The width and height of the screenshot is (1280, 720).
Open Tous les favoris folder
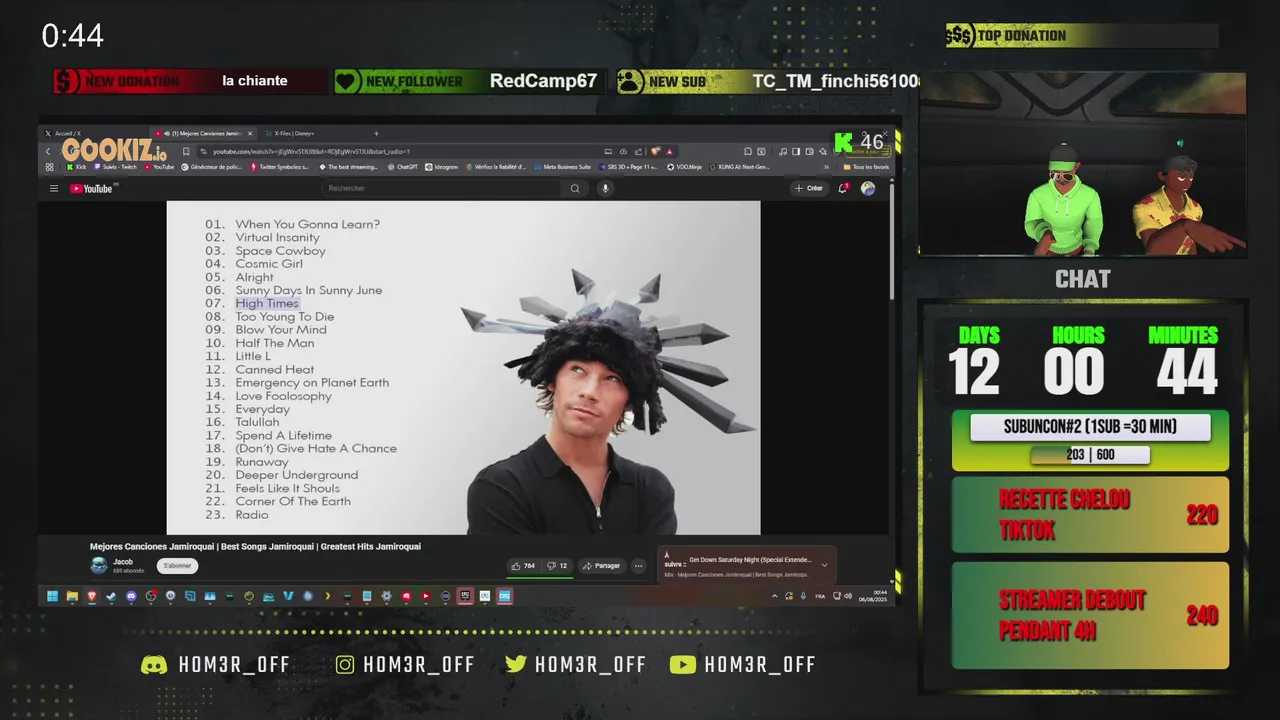tap(866, 167)
